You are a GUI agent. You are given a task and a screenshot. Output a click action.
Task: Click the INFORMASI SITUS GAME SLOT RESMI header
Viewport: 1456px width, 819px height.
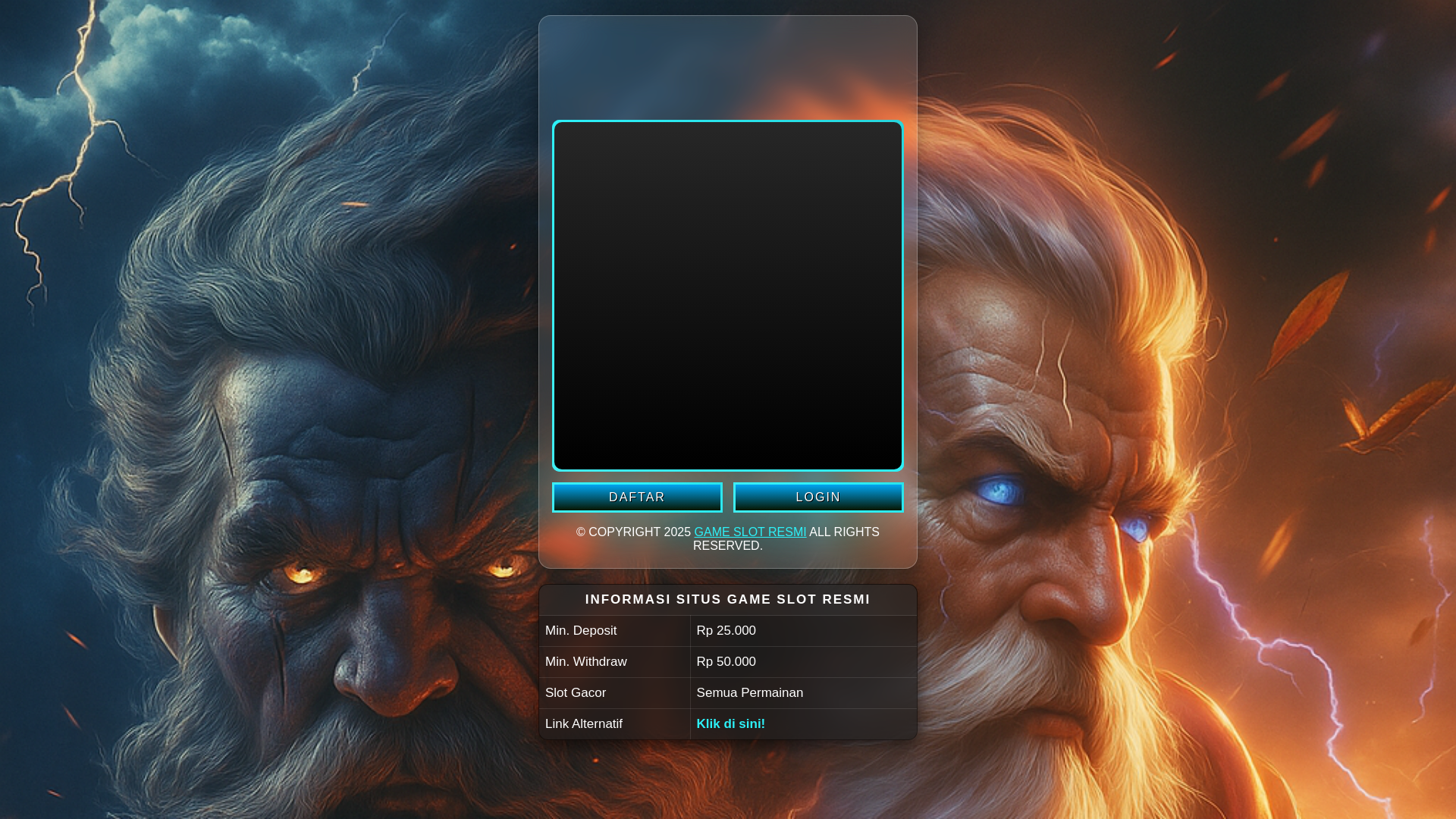click(x=728, y=600)
